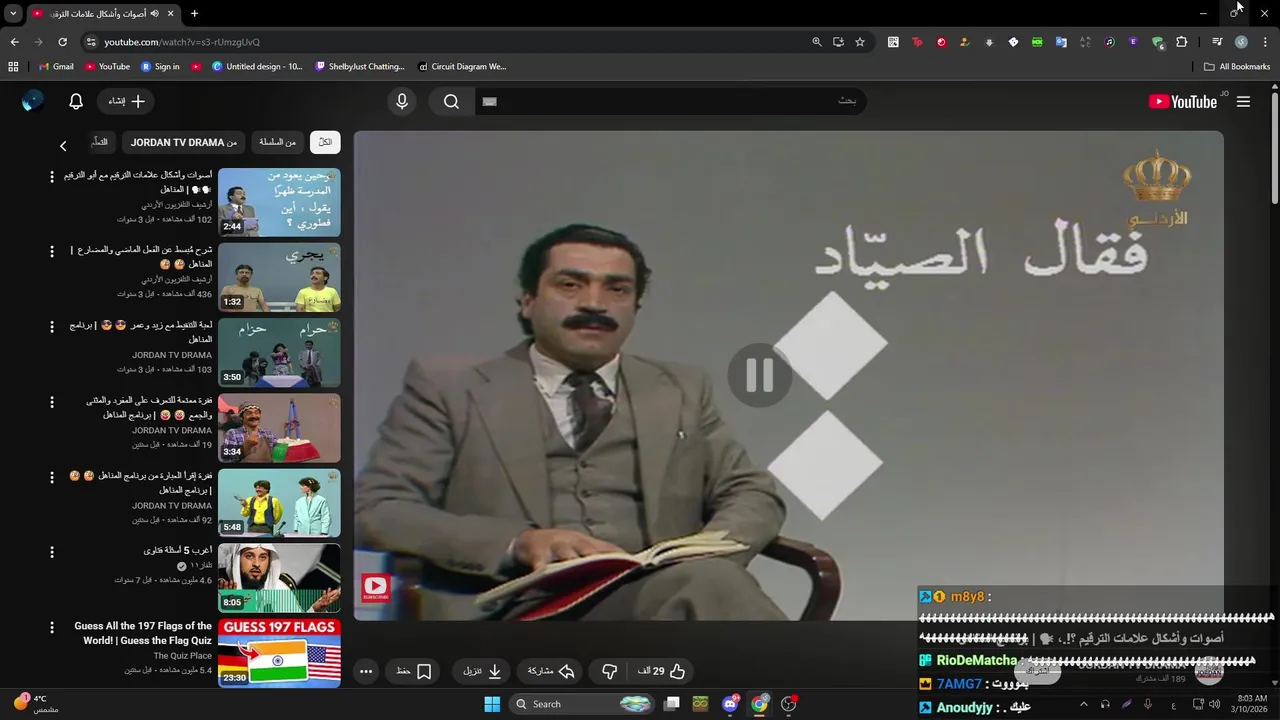This screenshot has height=720, width=1280.
Task: Open the Gmail bookmark
Action: (56, 67)
